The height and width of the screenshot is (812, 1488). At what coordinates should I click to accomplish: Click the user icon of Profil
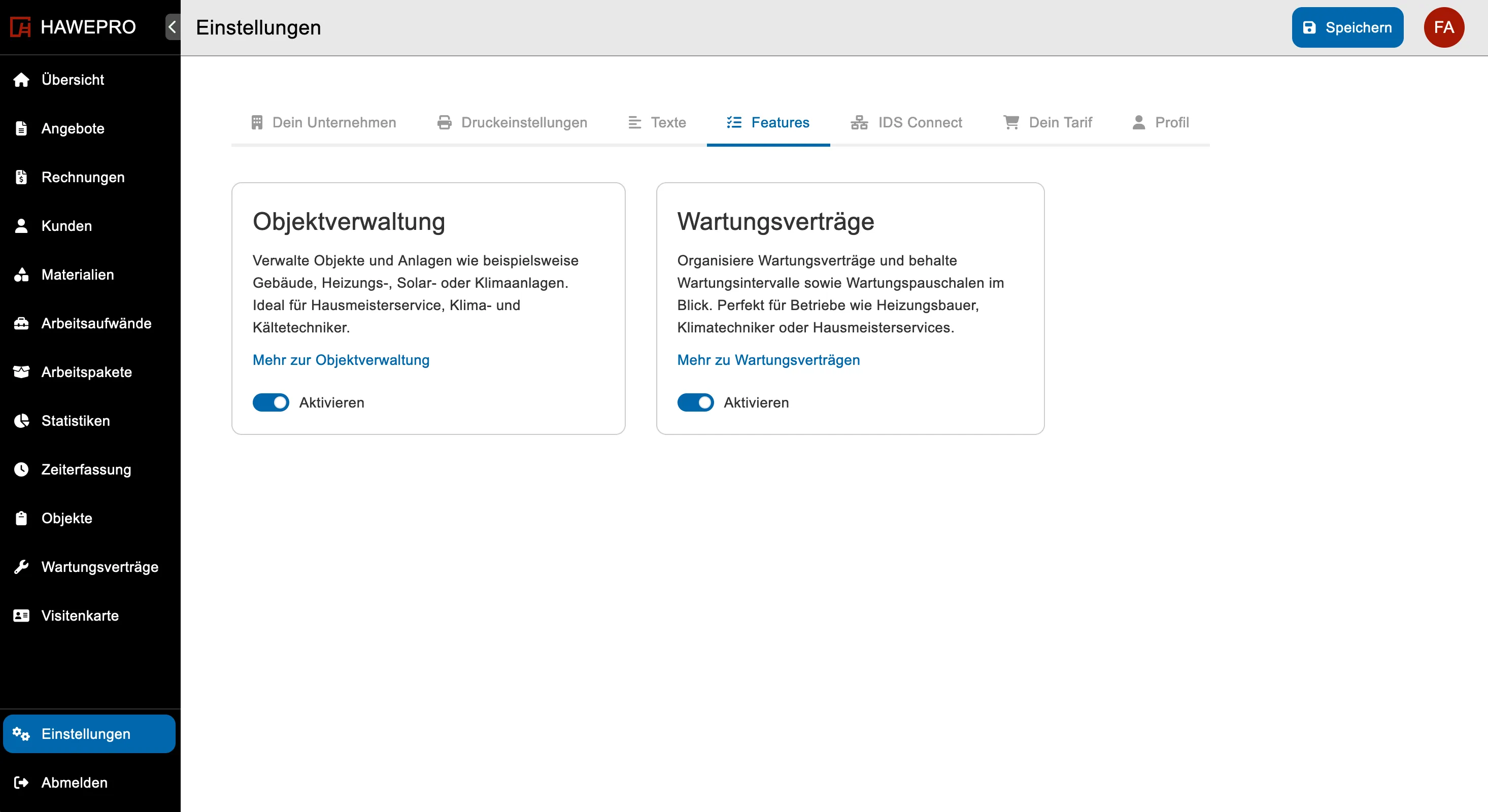pyautogui.click(x=1138, y=122)
